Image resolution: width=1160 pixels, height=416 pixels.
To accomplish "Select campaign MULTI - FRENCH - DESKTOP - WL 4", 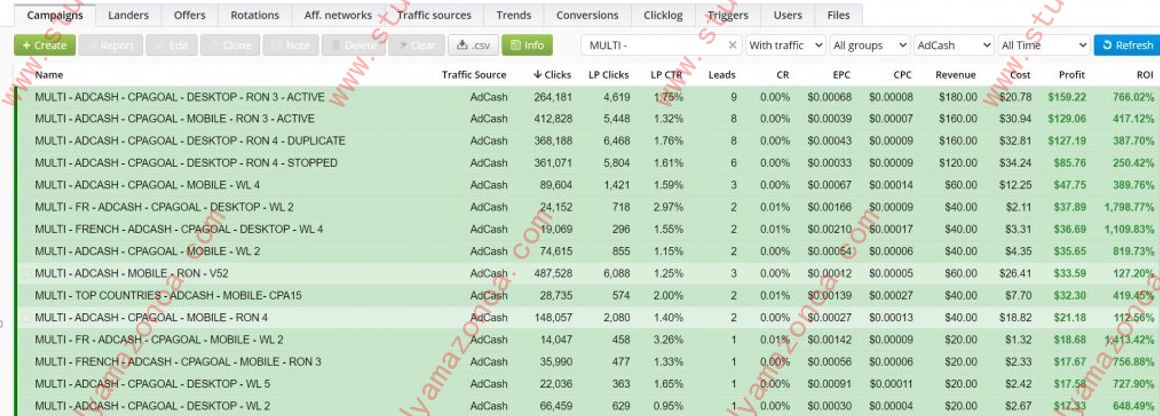I will pyautogui.click(x=179, y=229).
